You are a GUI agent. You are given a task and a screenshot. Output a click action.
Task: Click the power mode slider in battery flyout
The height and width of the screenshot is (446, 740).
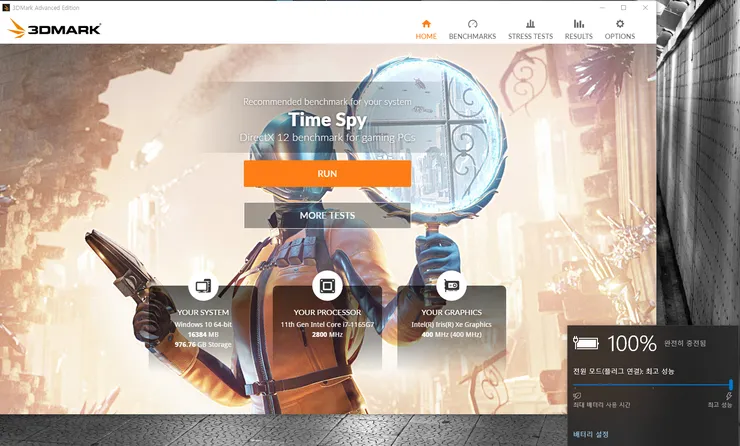click(x=653, y=385)
